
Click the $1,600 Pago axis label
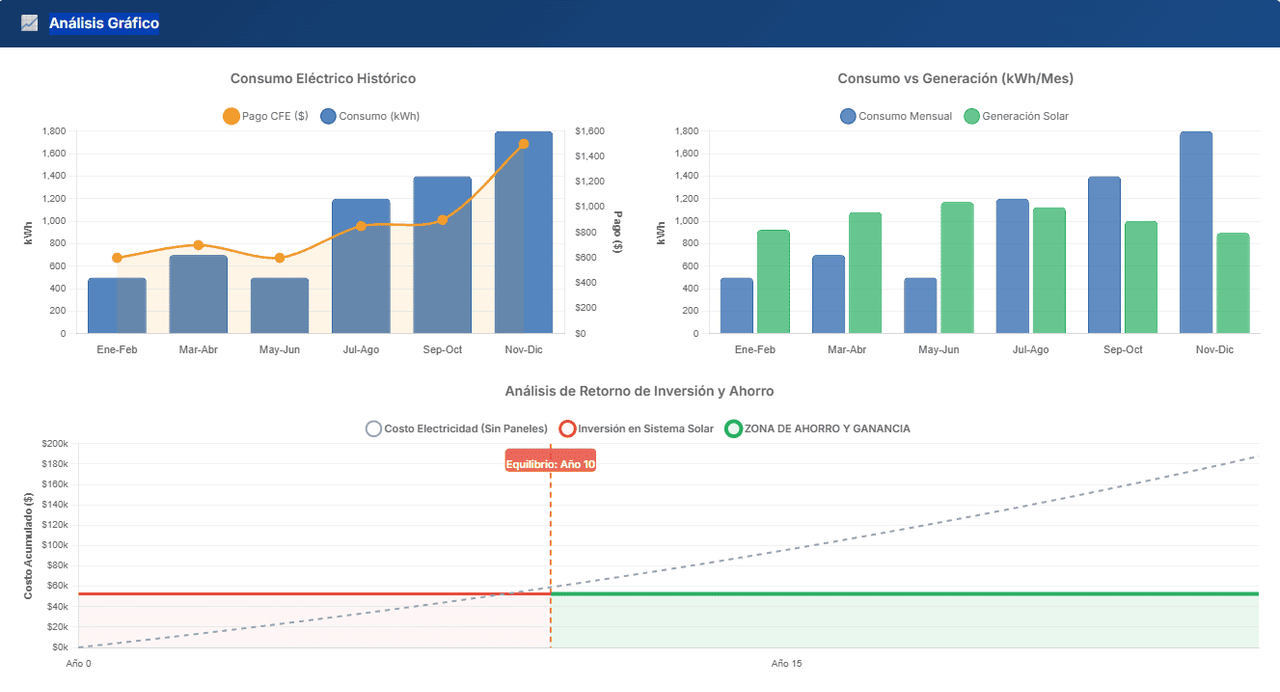click(x=592, y=131)
